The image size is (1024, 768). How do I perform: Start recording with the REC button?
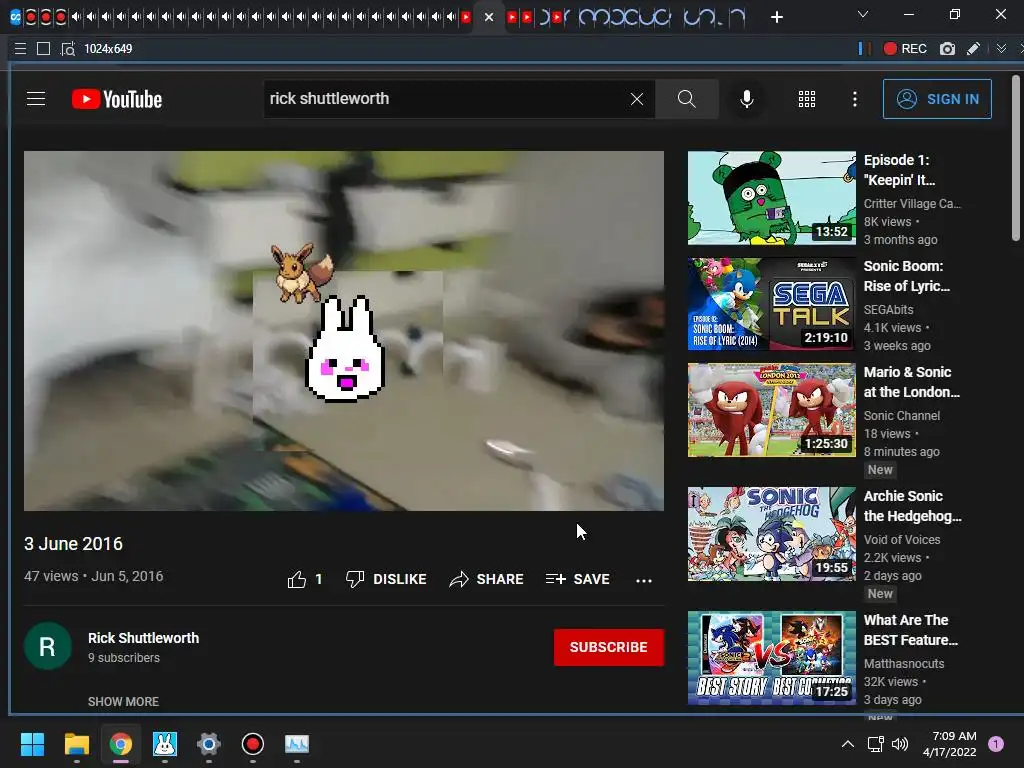(904, 48)
